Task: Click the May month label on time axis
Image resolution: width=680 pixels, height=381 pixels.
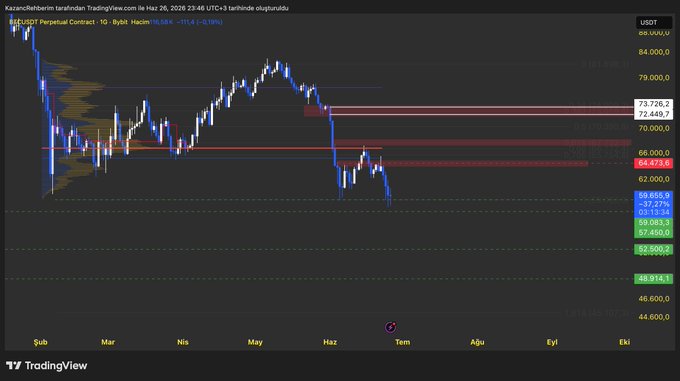Action: click(255, 342)
